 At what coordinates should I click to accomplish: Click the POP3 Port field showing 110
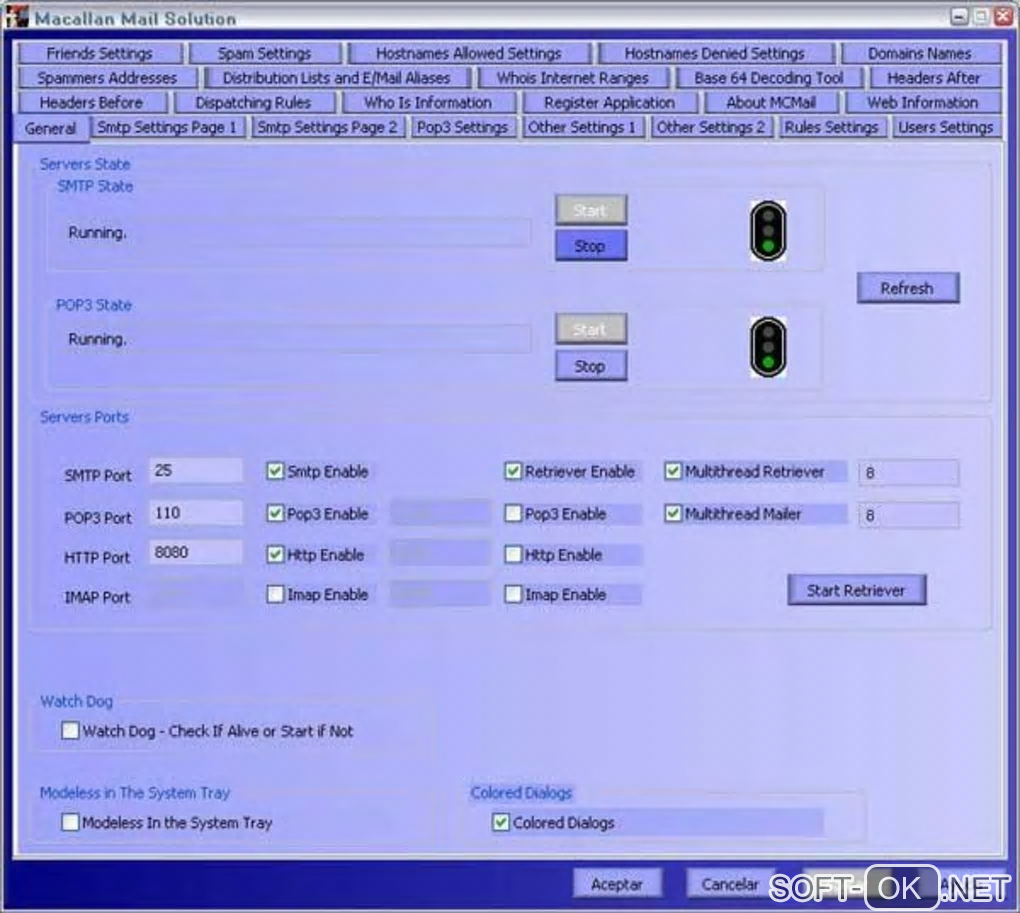tap(196, 513)
